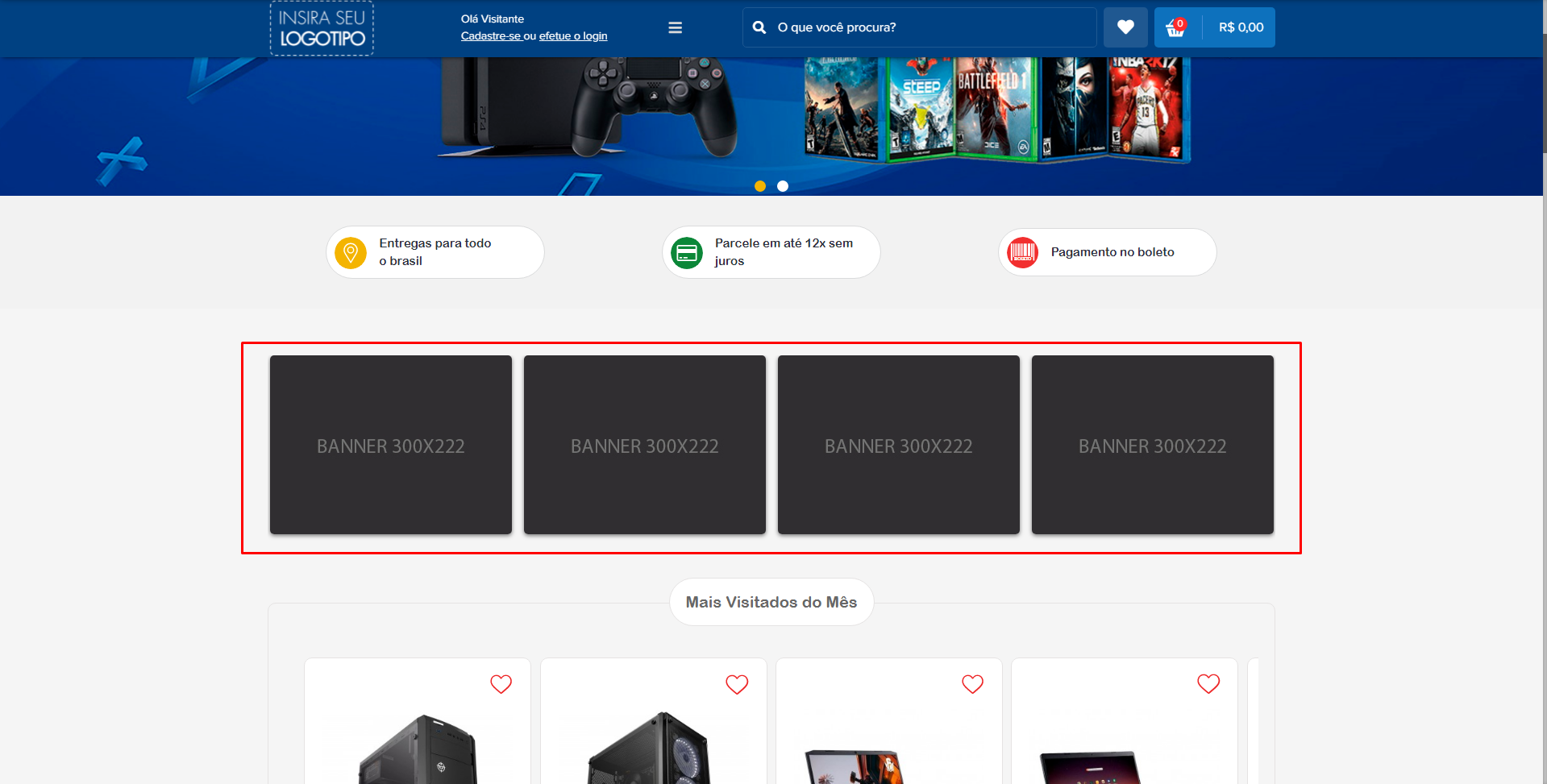Open the shopping cart basket icon

click(1176, 28)
